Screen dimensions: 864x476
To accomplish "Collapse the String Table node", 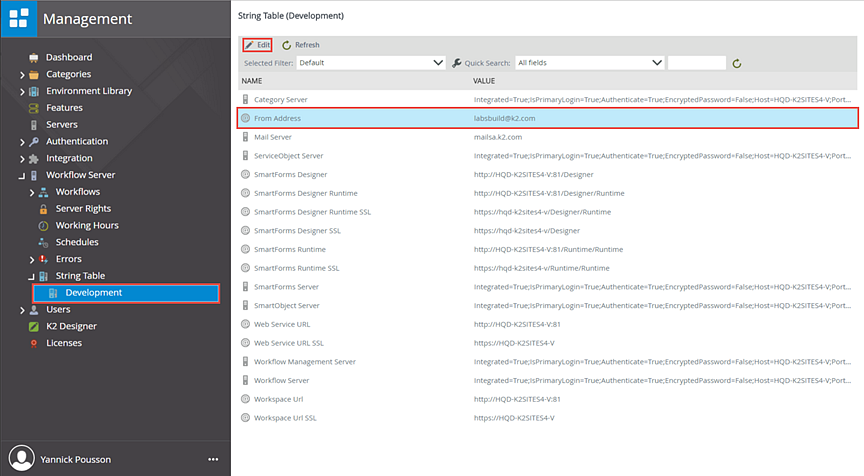I will (x=31, y=277).
